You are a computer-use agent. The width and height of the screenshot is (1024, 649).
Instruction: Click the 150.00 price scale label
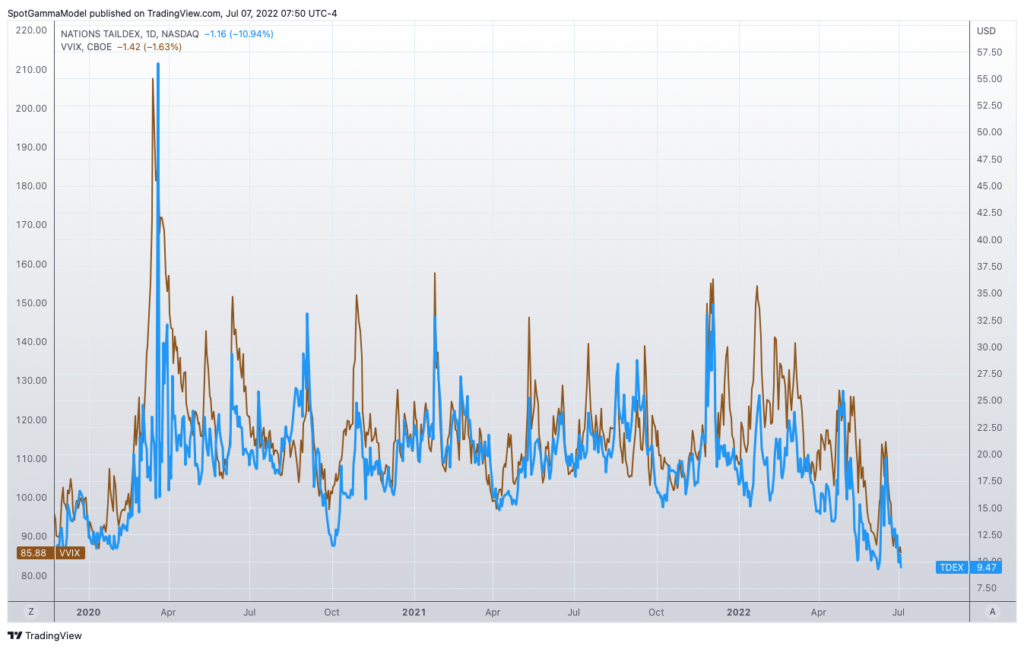pyautogui.click(x=31, y=303)
